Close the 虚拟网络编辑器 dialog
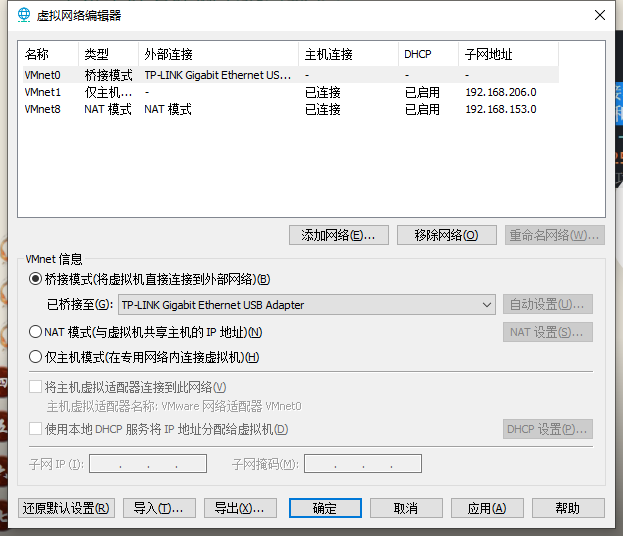This screenshot has width=623, height=536. [600, 15]
